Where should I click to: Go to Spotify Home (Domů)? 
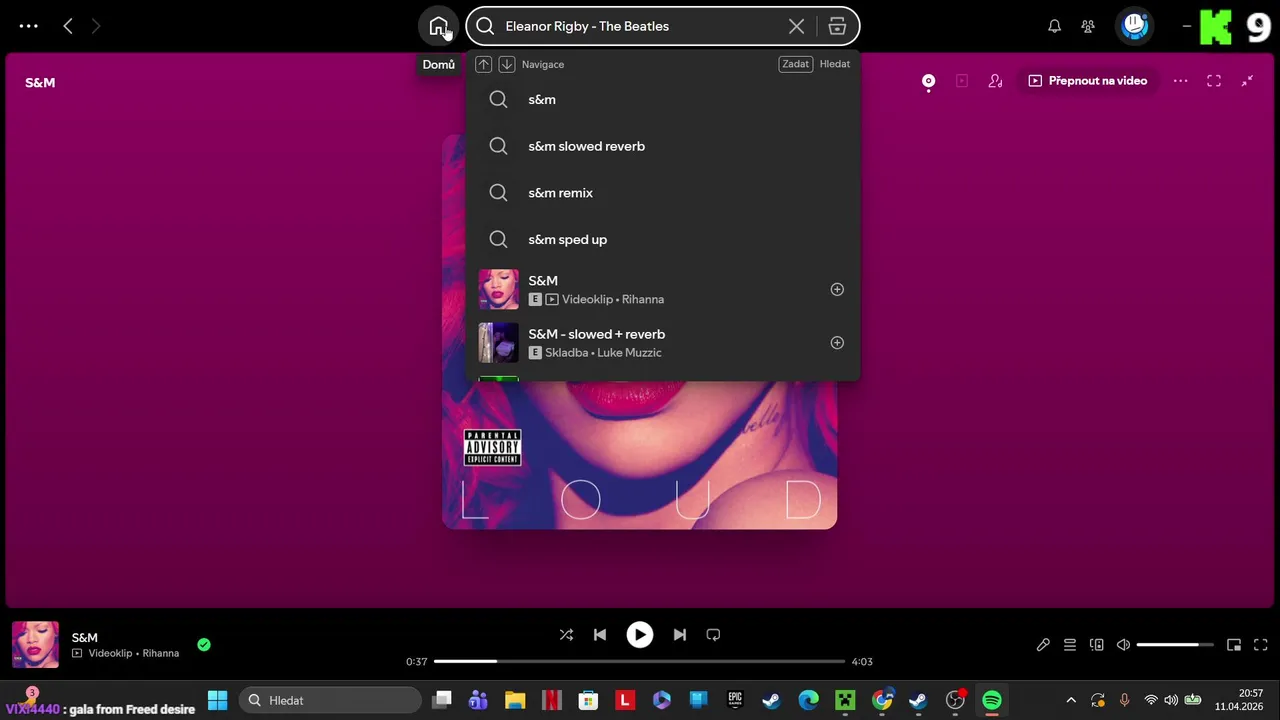click(x=438, y=26)
